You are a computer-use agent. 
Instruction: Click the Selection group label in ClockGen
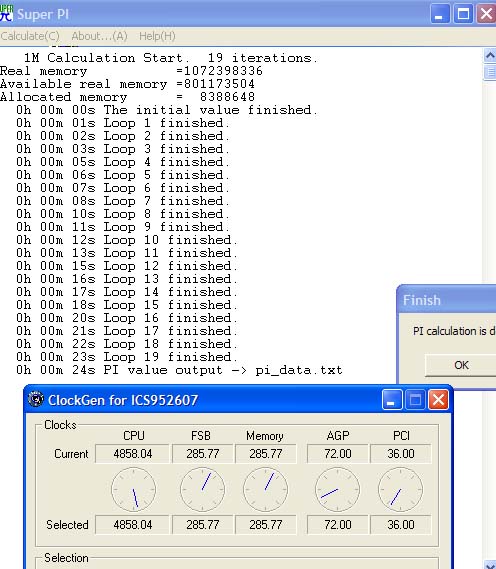tap(66, 558)
